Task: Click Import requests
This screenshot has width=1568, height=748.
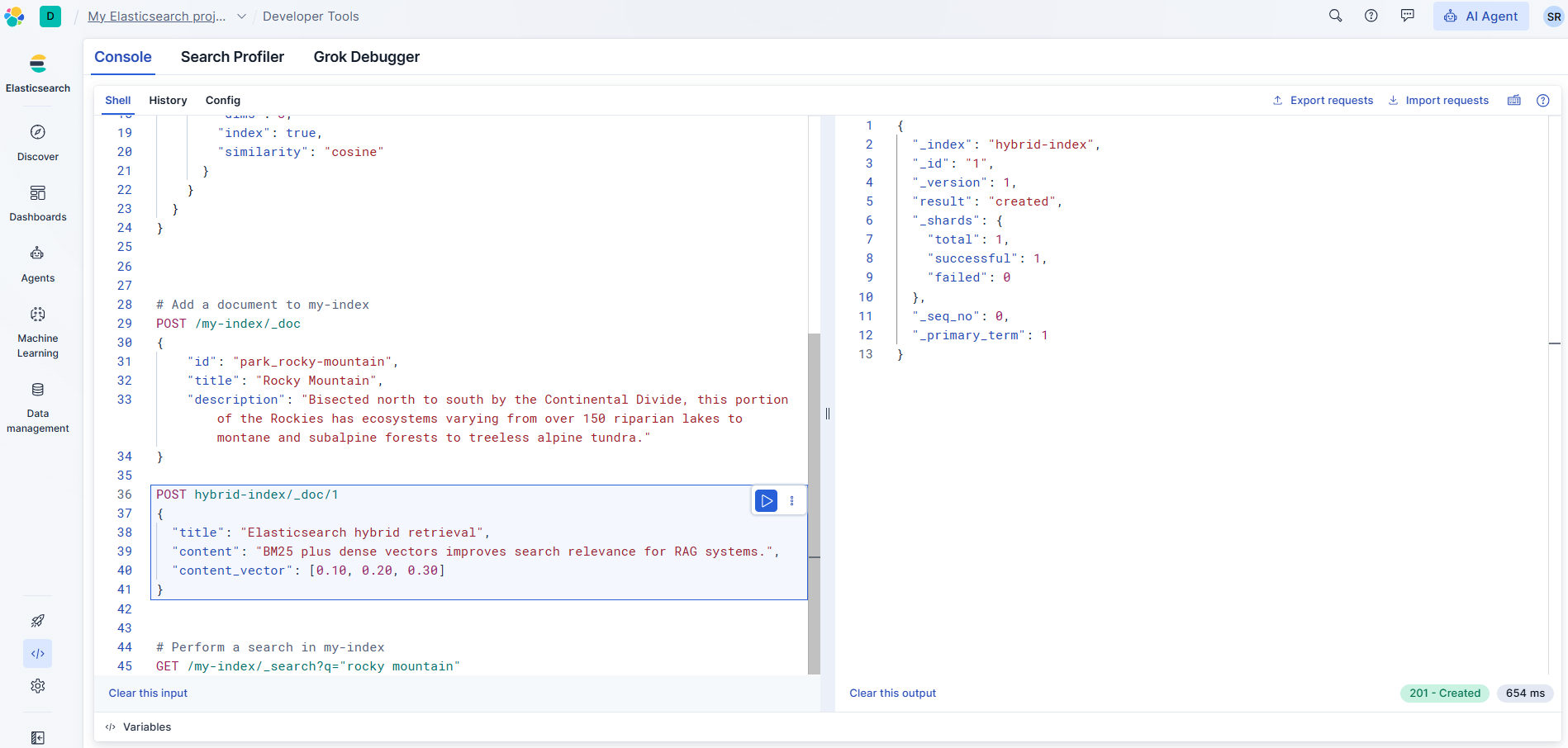Action: pyautogui.click(x=1438, y=101)
